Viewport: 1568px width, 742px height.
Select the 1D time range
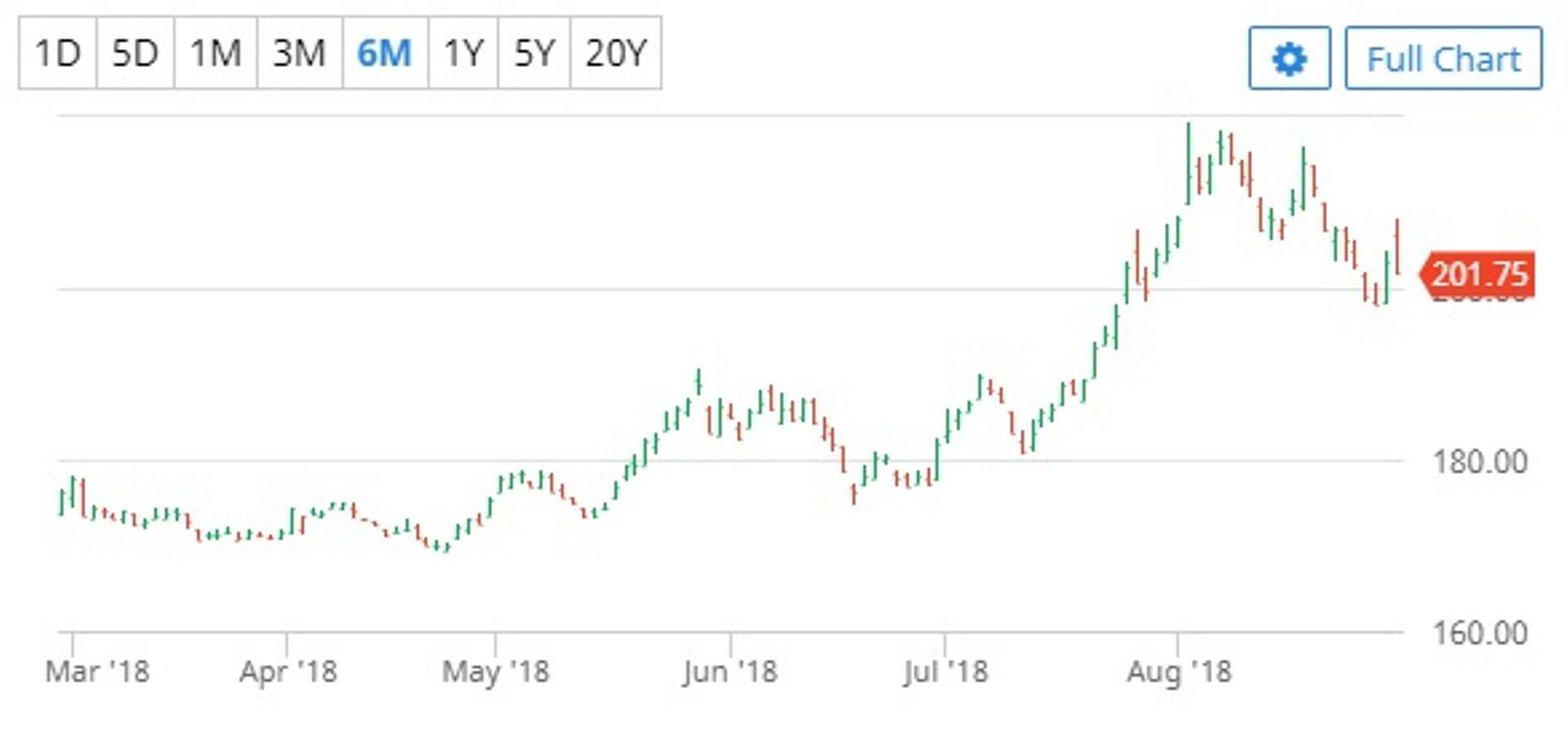57,53
